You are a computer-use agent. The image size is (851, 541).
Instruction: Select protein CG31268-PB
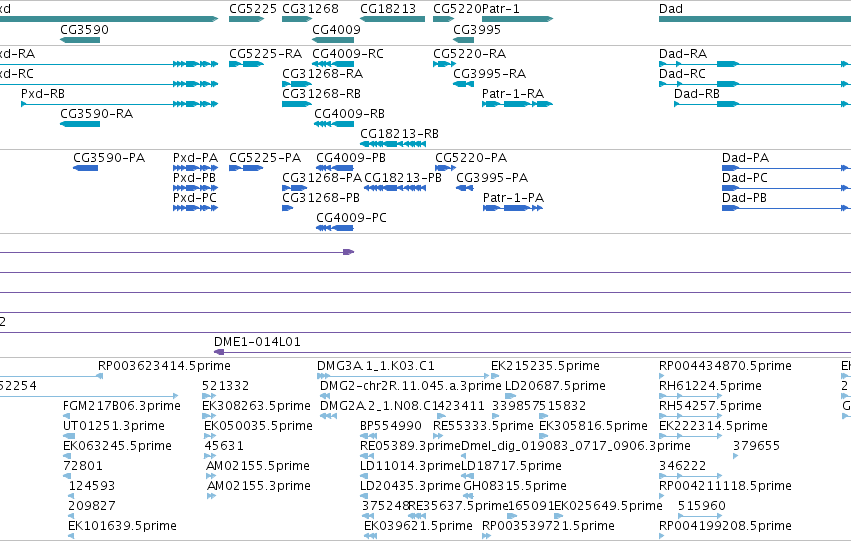pyautogui.click(x=288, y=208)
